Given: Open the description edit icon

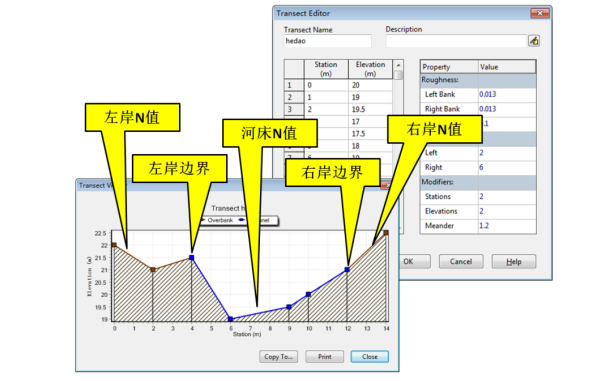Looking at the screenshot, I should 534,40.
